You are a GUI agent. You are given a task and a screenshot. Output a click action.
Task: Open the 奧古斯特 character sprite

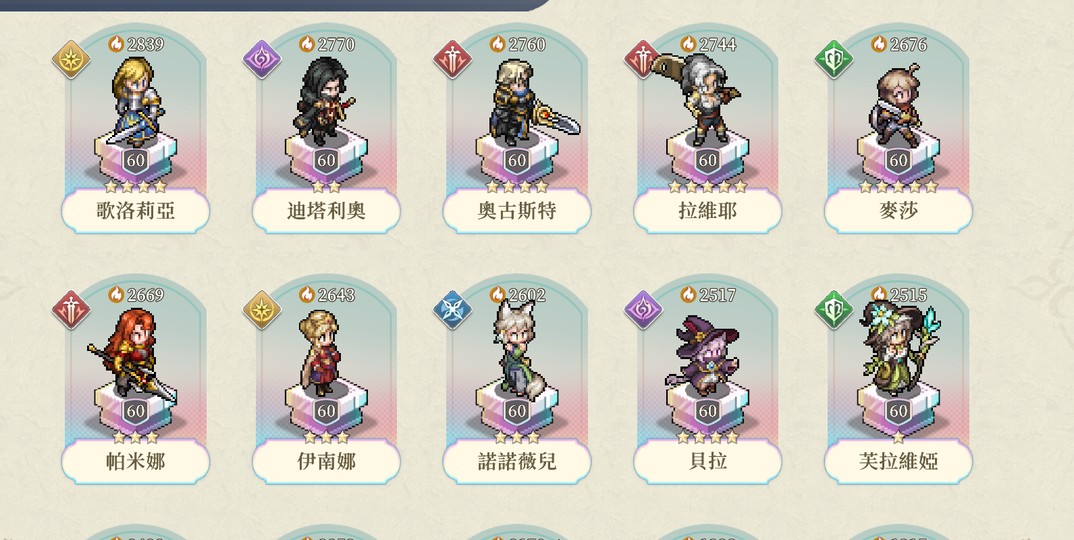pyautogui.click(x=529, y=103)
